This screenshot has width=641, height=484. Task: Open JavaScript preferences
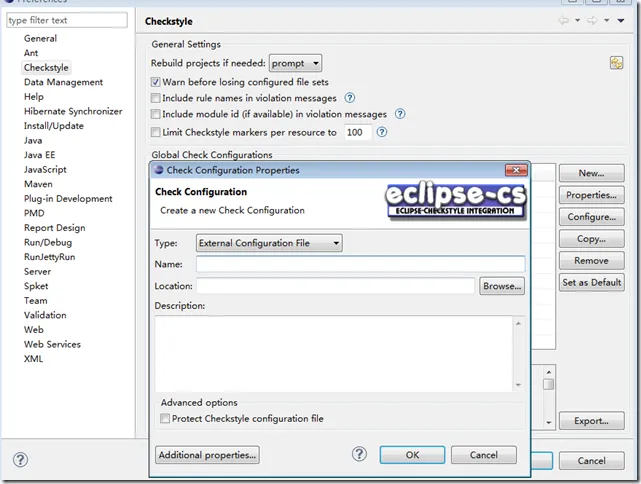(45, 170)
